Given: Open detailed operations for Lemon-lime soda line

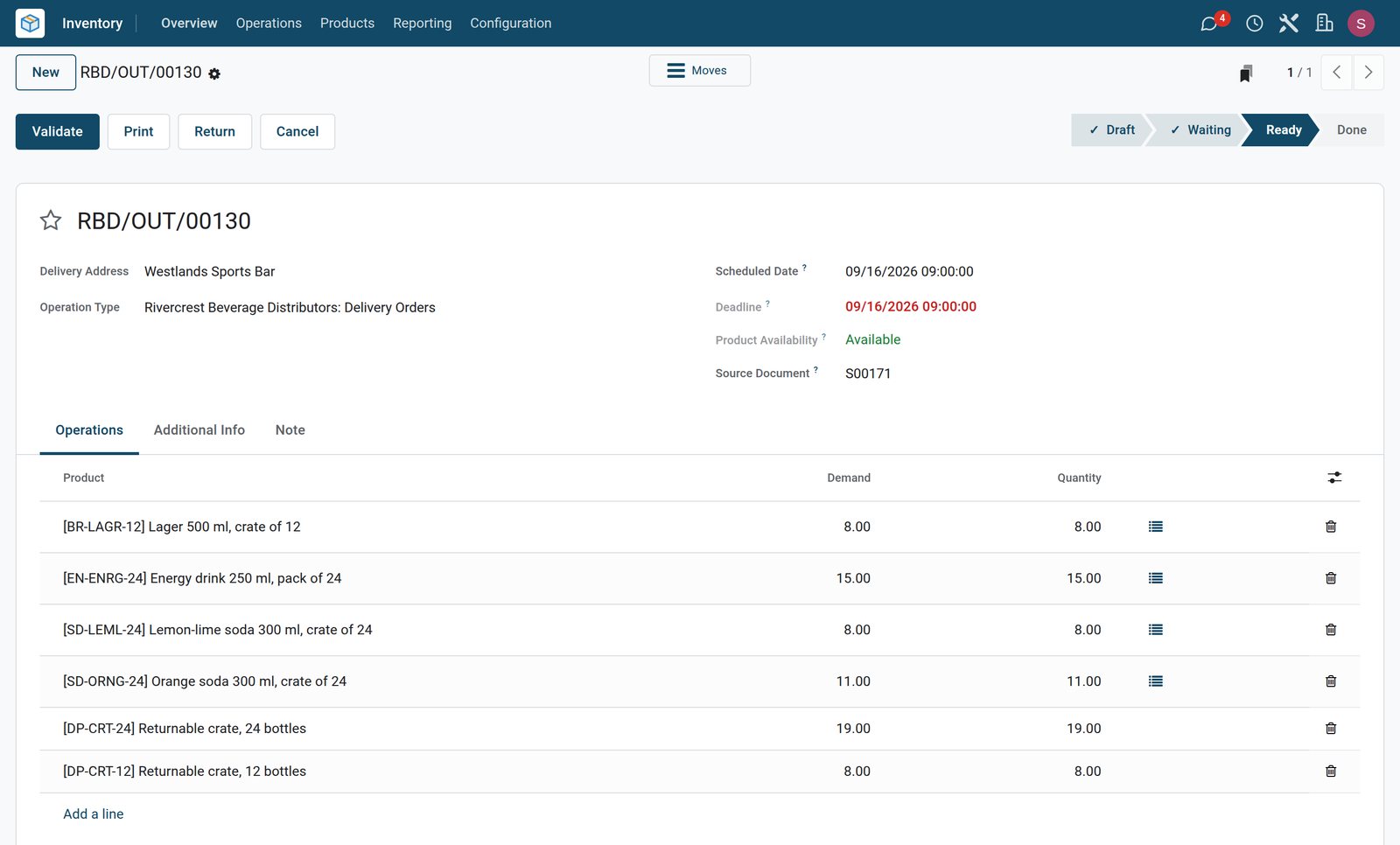Looking at the screenshot, I should click(x=1156, y=630).
